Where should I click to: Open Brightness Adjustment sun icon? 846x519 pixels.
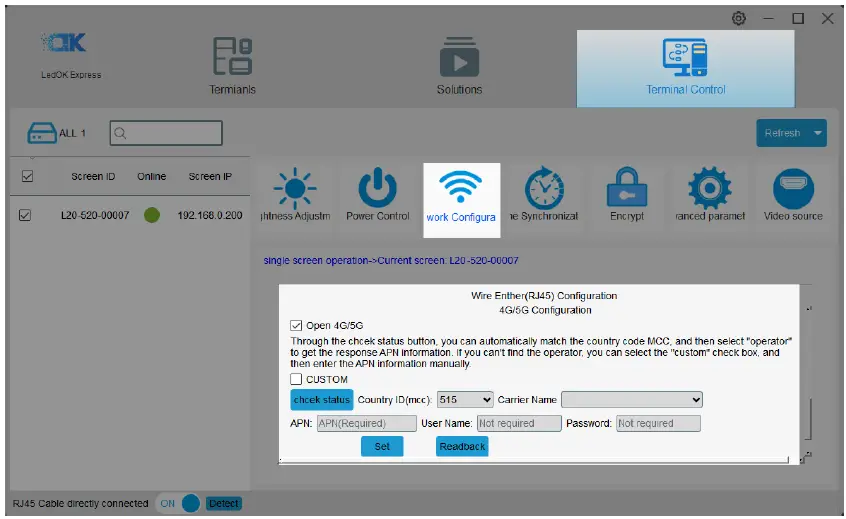click(295, 188)
